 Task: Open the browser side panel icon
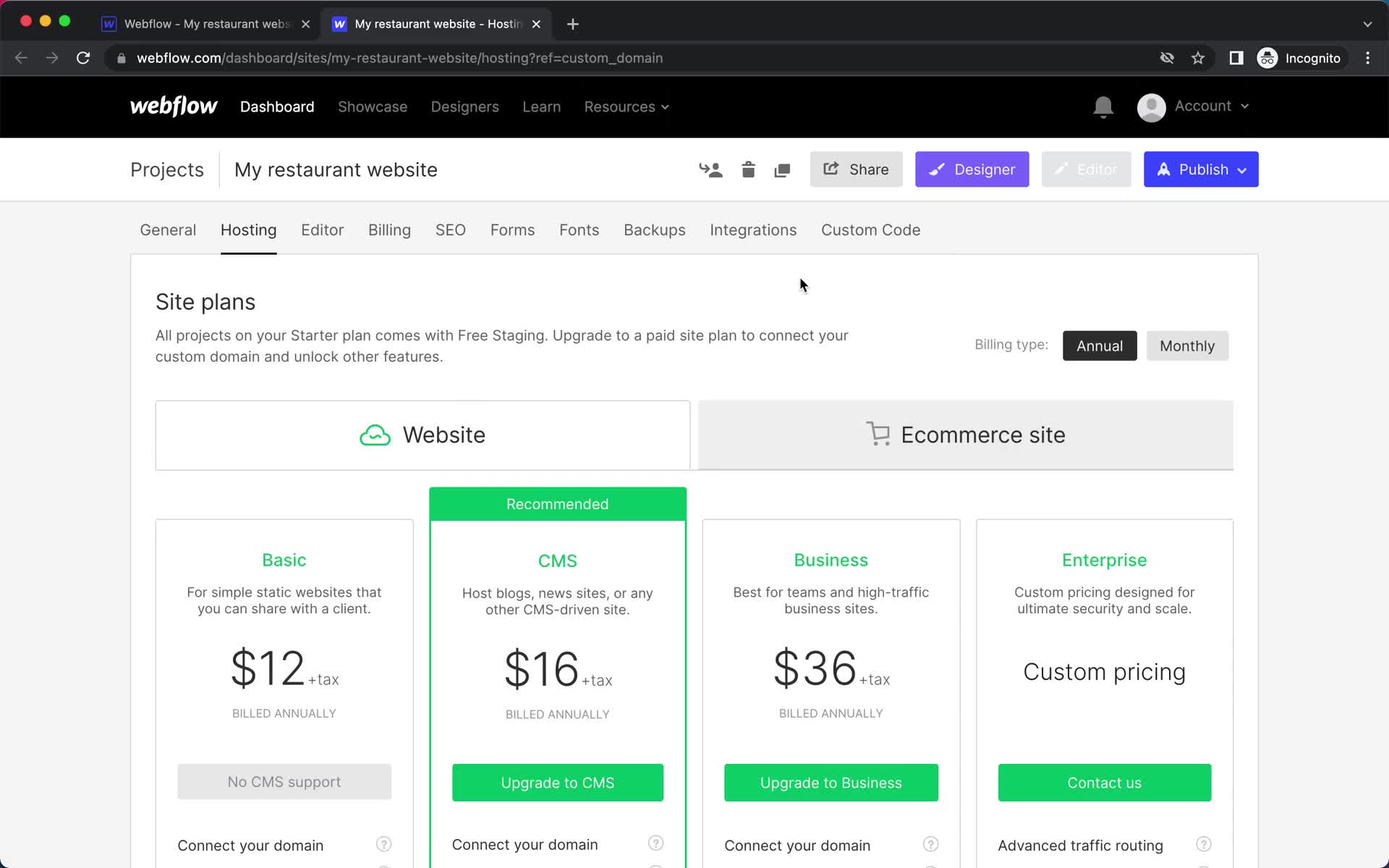point(1236,58)
